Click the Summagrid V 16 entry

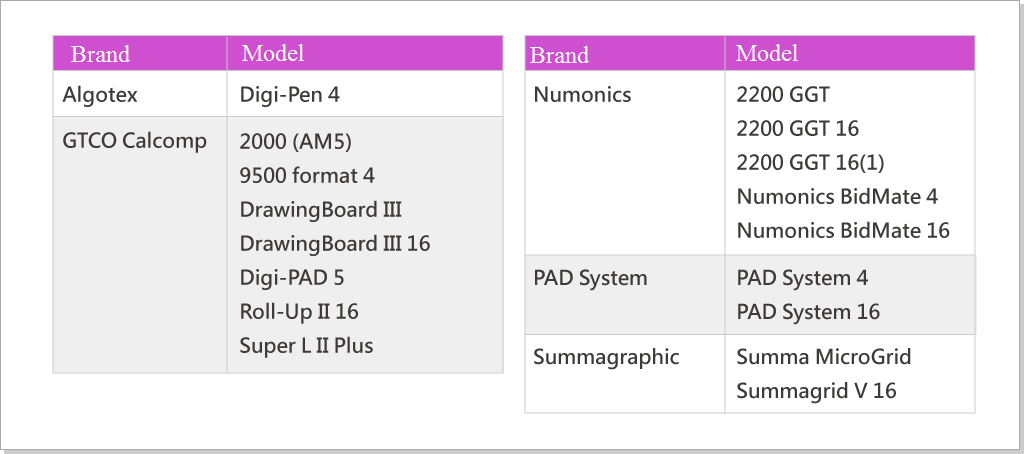(816, 391)
